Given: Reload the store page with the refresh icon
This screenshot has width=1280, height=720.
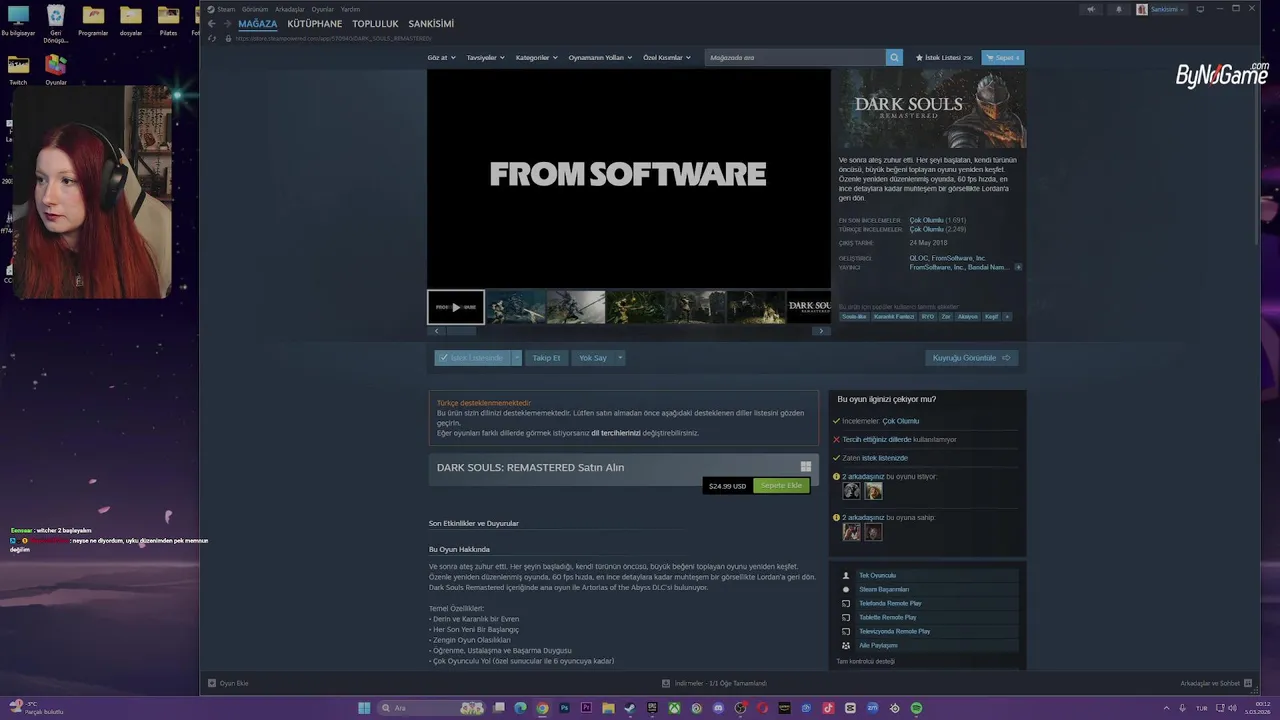Looking at the screenshot, I should click(x=211, y=38).
